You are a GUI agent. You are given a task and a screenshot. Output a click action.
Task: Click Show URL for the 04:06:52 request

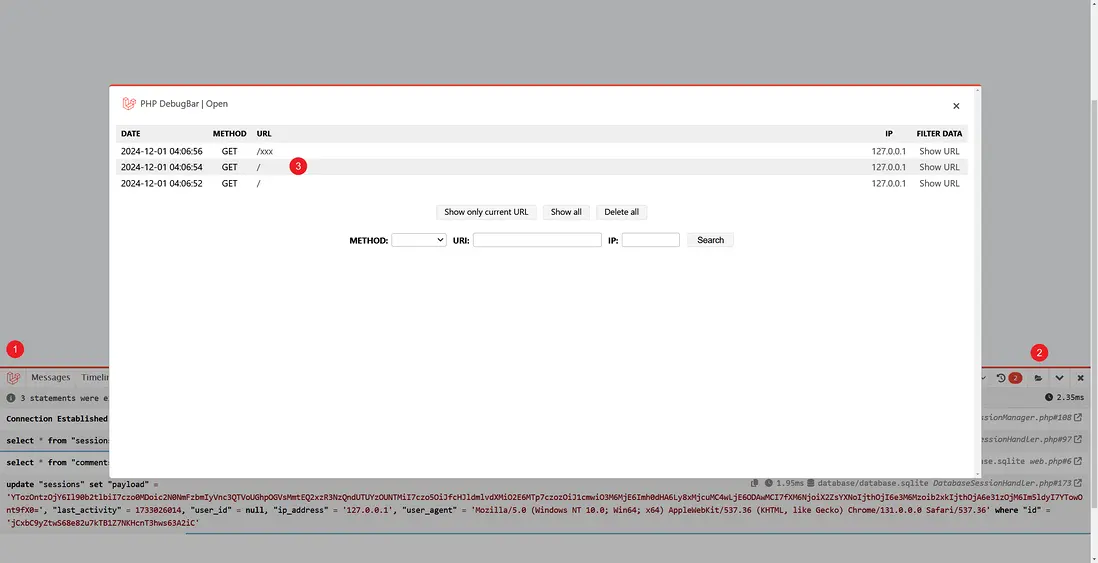(939, 183)
